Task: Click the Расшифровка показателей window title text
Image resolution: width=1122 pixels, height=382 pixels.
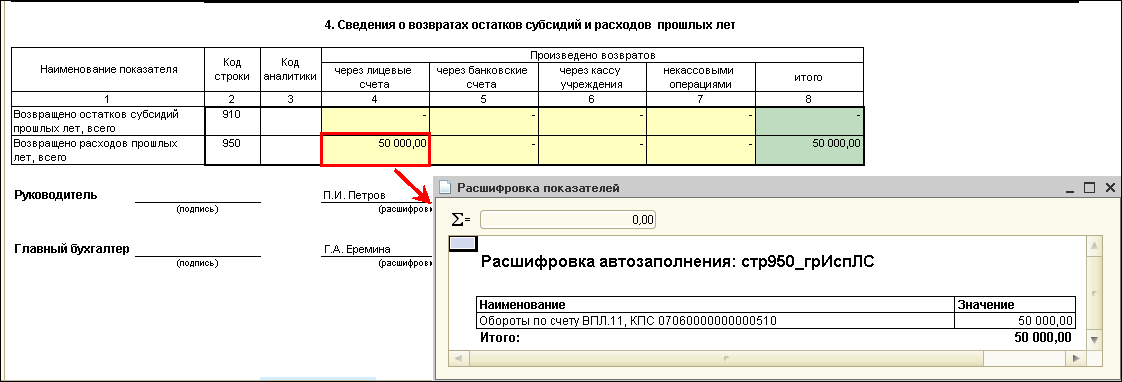Action: click(x=538, y=188)
